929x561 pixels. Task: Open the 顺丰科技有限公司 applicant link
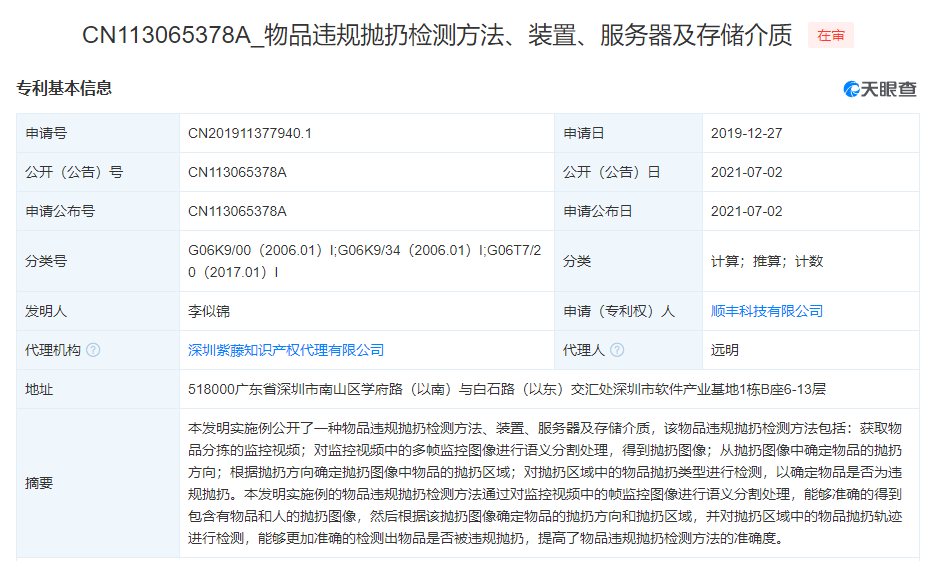767,311
